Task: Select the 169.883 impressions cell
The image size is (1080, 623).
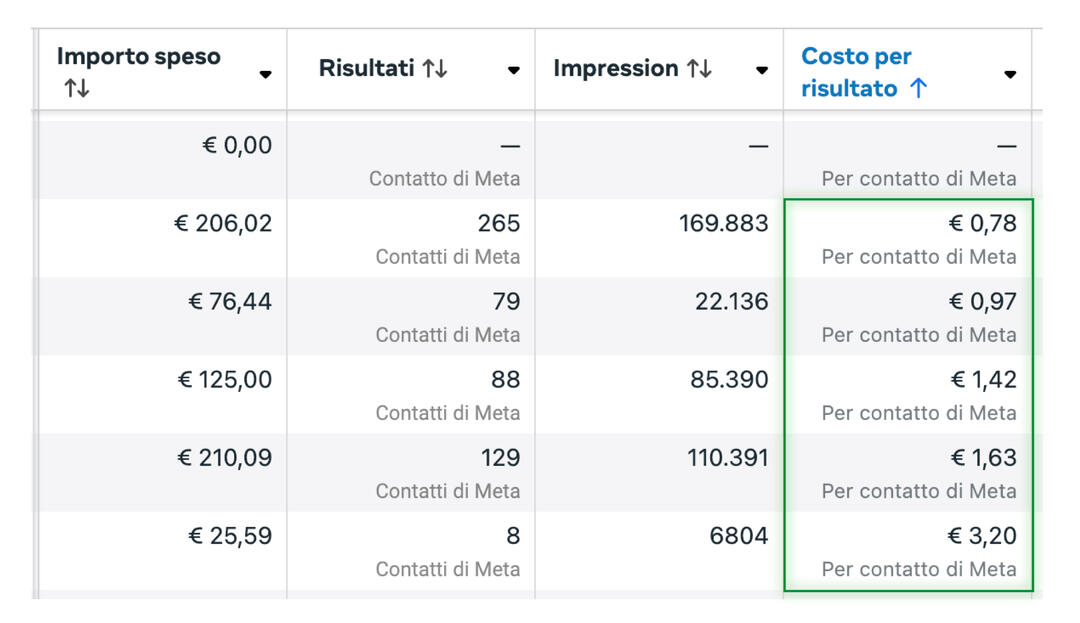Action: 724,224
